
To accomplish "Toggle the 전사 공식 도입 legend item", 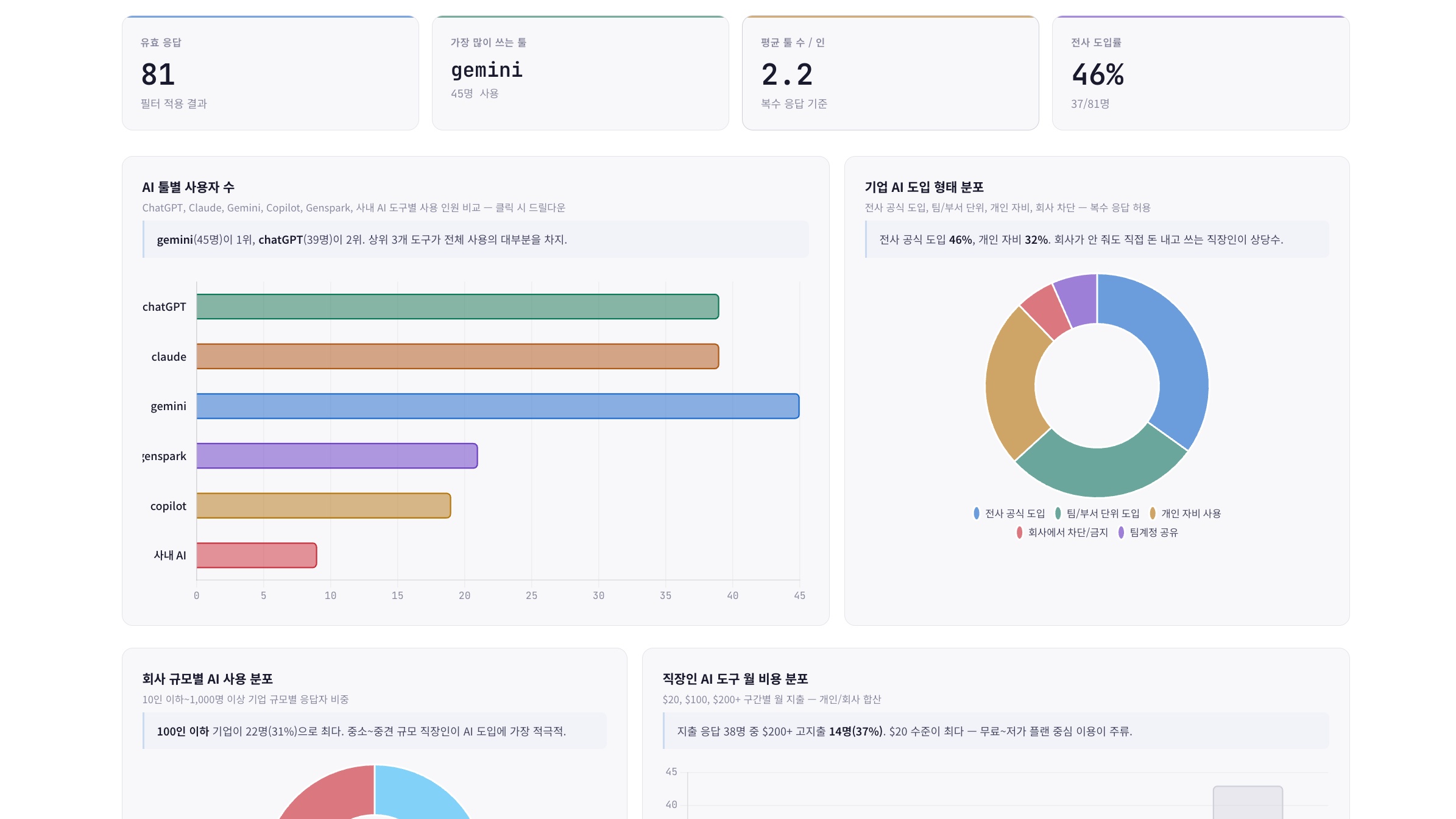I will 1009,514.
